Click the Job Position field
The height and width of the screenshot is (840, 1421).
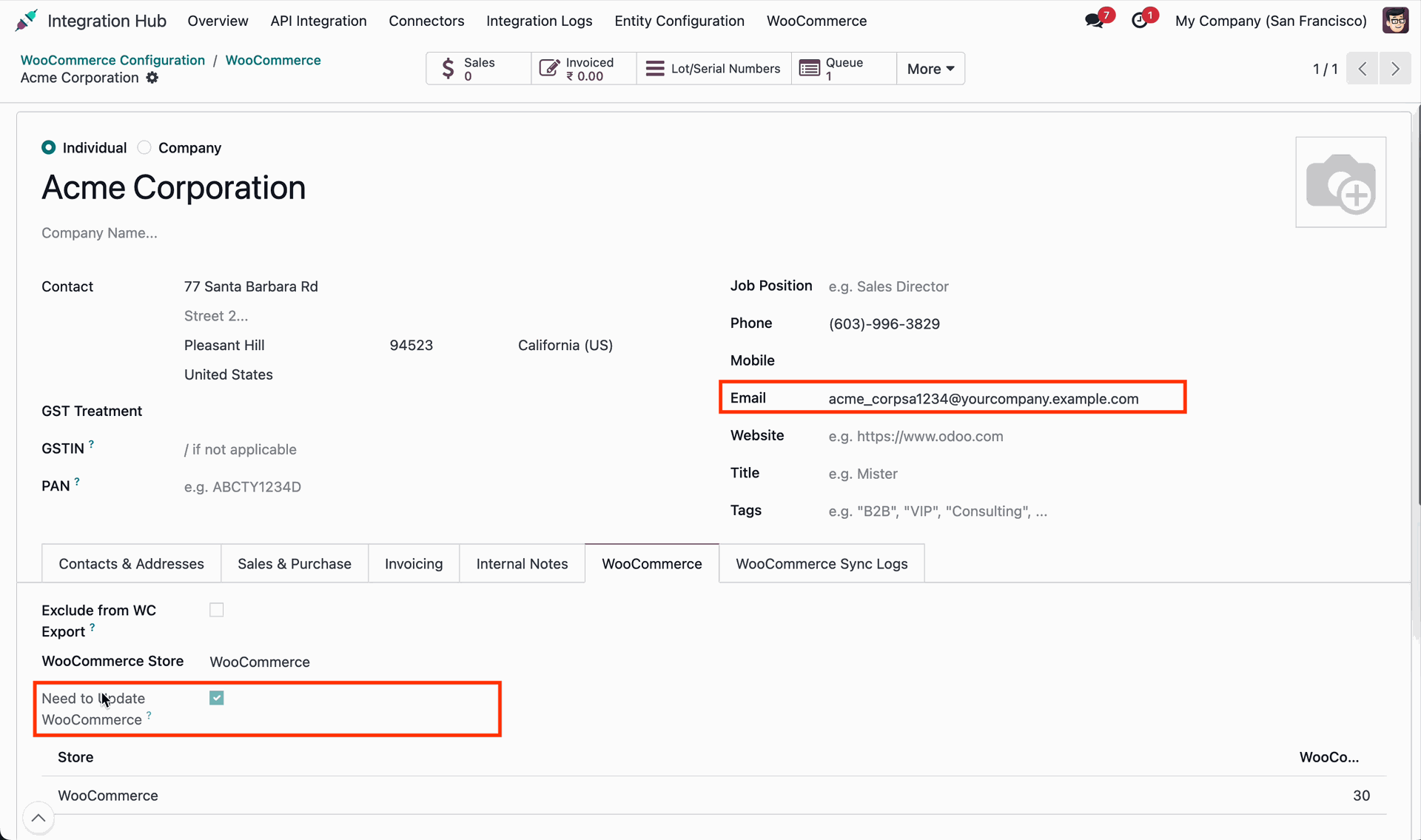[x=1106, y=286]
